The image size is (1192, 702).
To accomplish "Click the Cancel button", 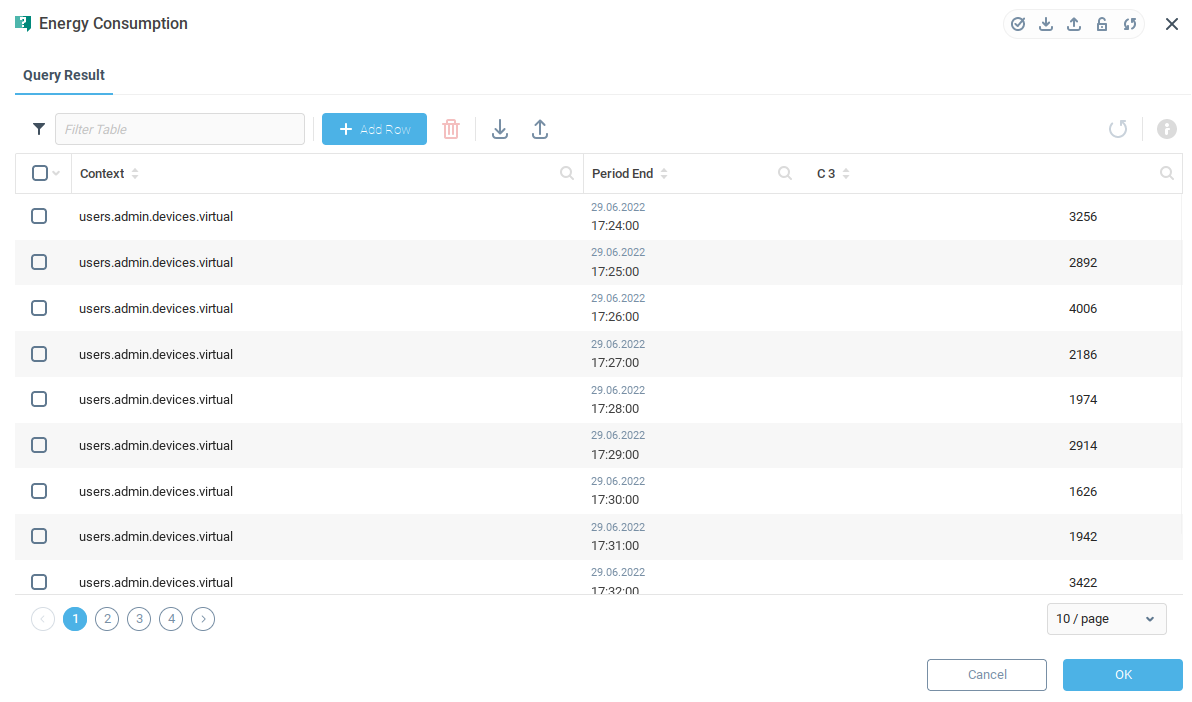I will tap(986, 675).
